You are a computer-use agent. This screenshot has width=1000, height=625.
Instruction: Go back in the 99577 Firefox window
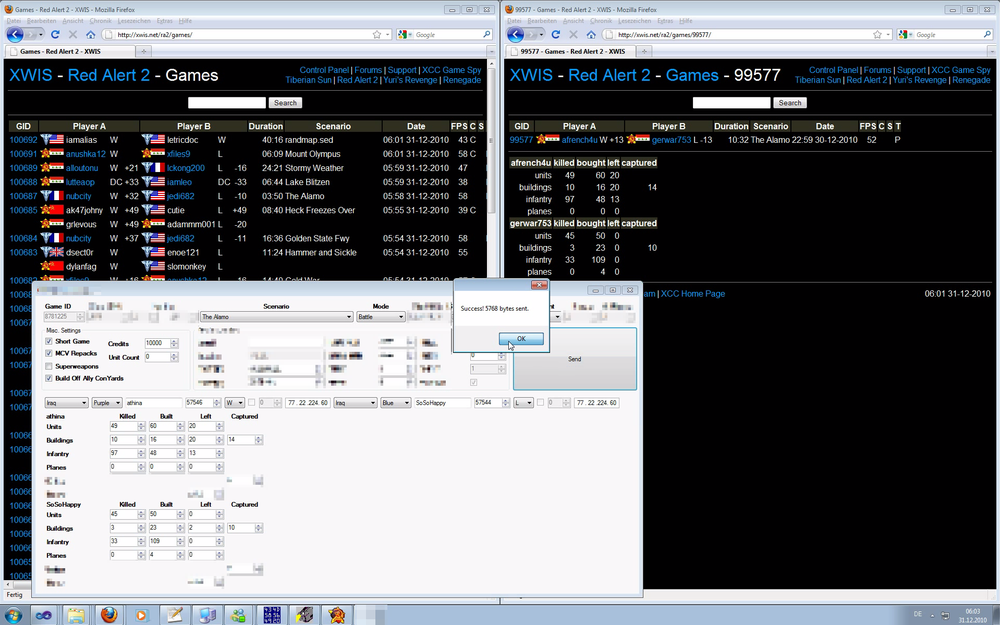tap(515, 34)
